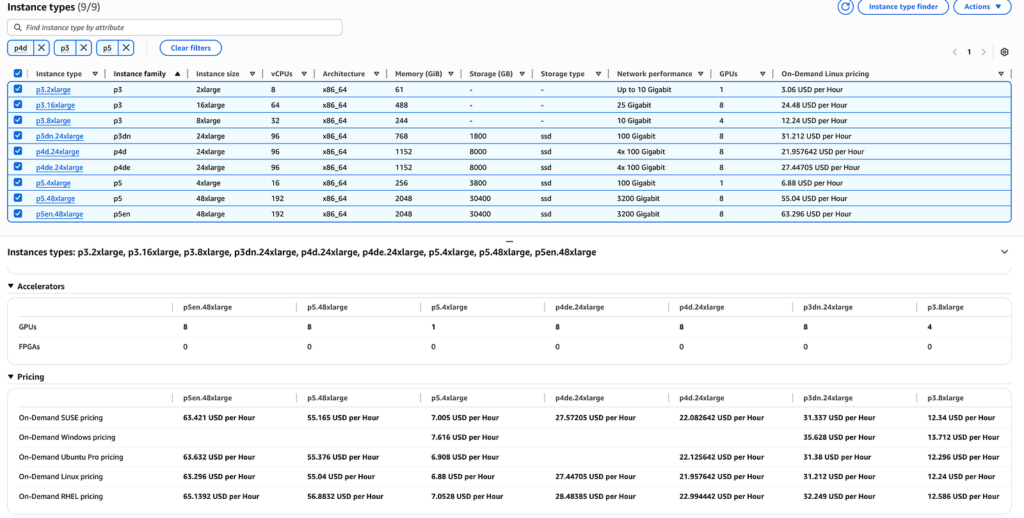The image size is (1024, 518).
Task: Open the p3dn.24xlarge instance link
Action: click(59, 137)
